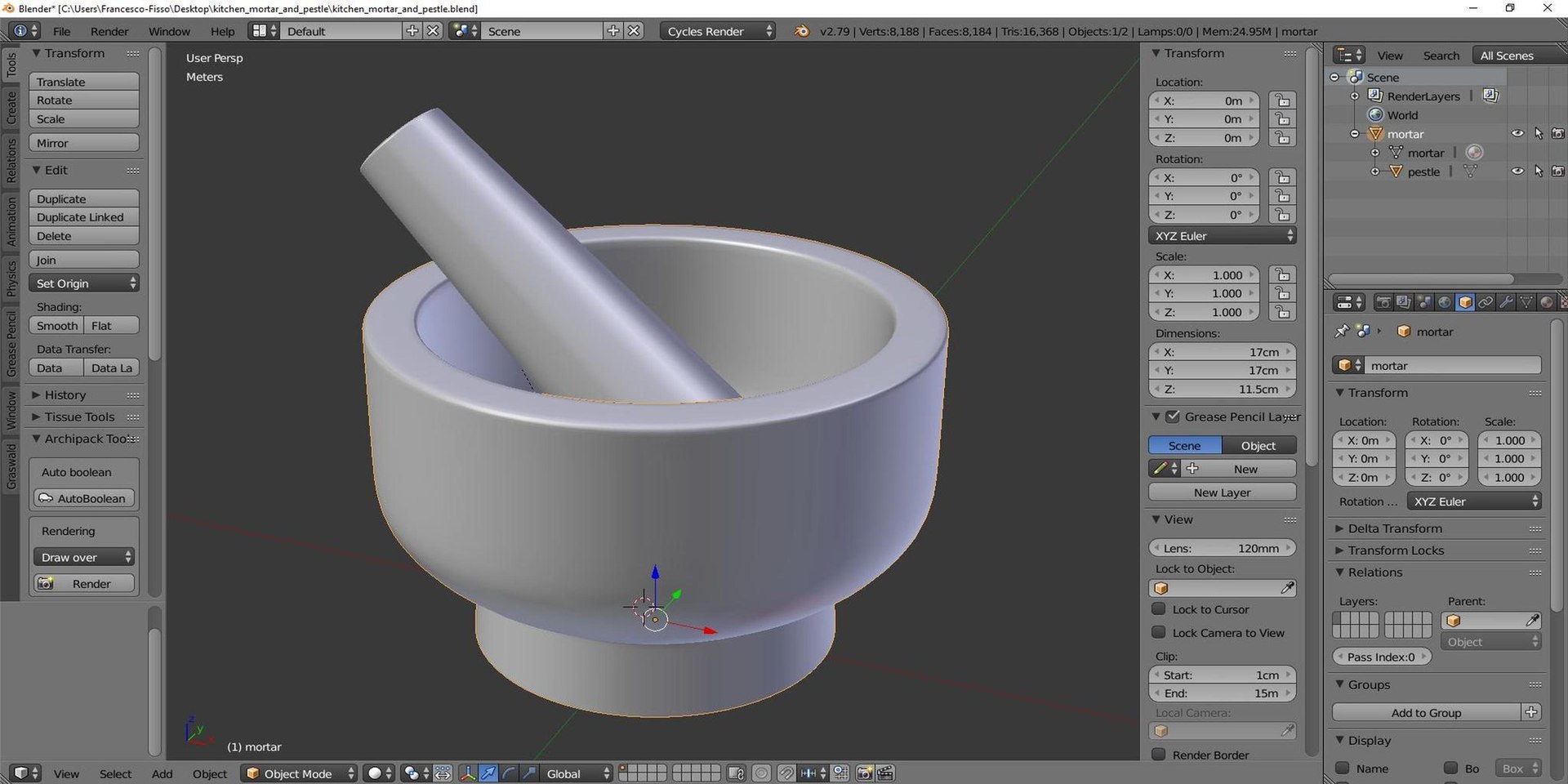Toggle proportional editing circle icon
Image resolution: width=1568 pixels, height=784 pixels.
(761, 773)
